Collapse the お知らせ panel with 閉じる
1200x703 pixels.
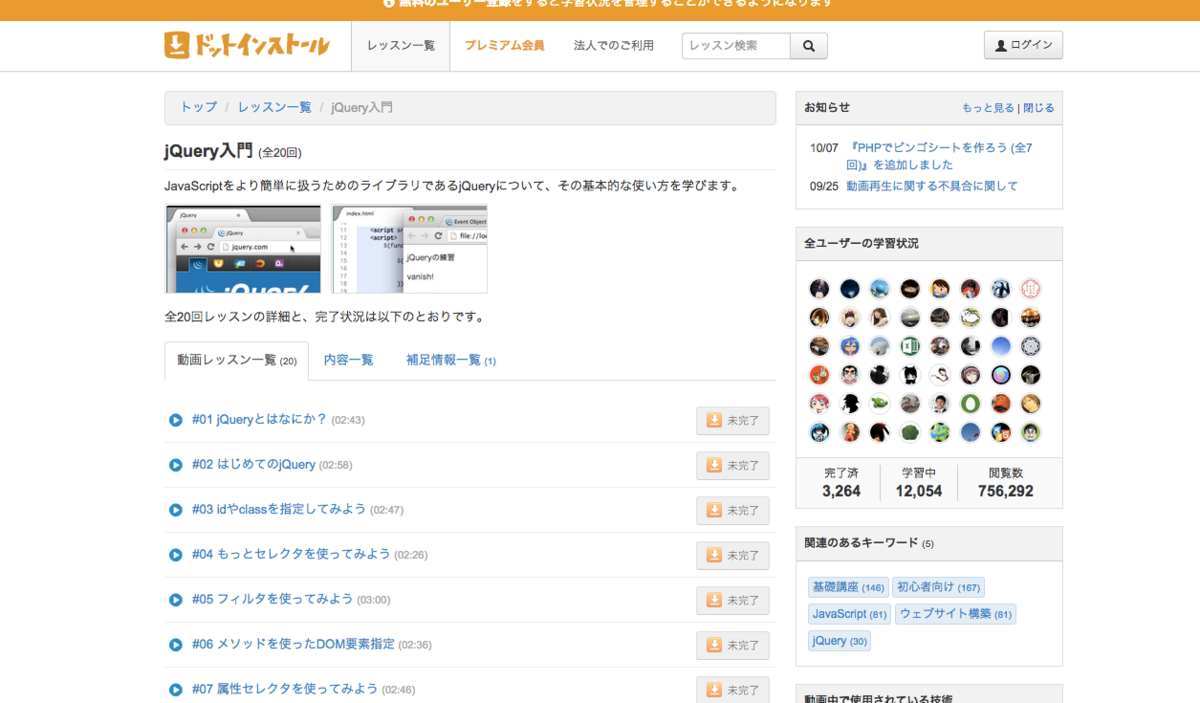(x=1039, y=108)
